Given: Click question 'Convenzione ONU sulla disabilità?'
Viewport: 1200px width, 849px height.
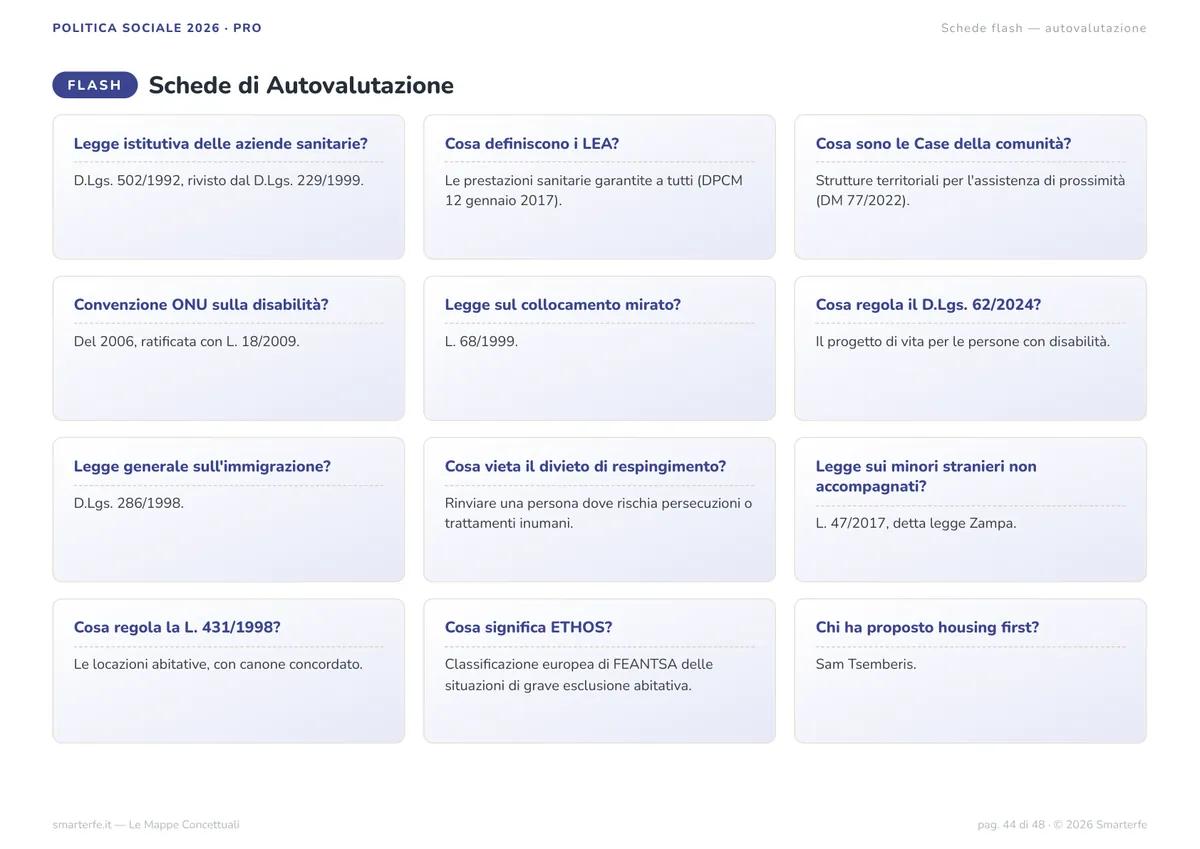Looking at the screenshot, I should point(201,304).
